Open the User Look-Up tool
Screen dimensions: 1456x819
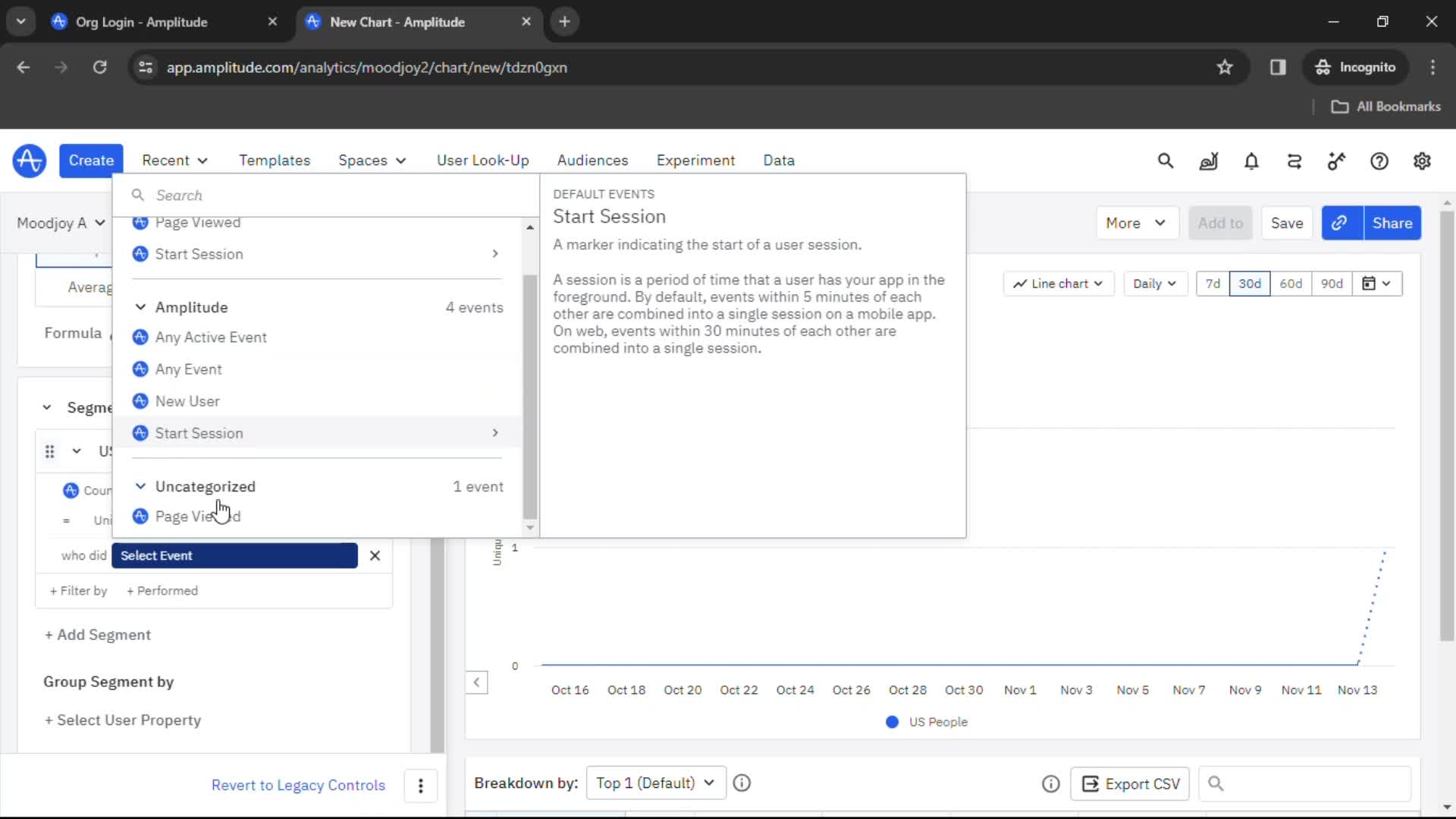[483, 160]
